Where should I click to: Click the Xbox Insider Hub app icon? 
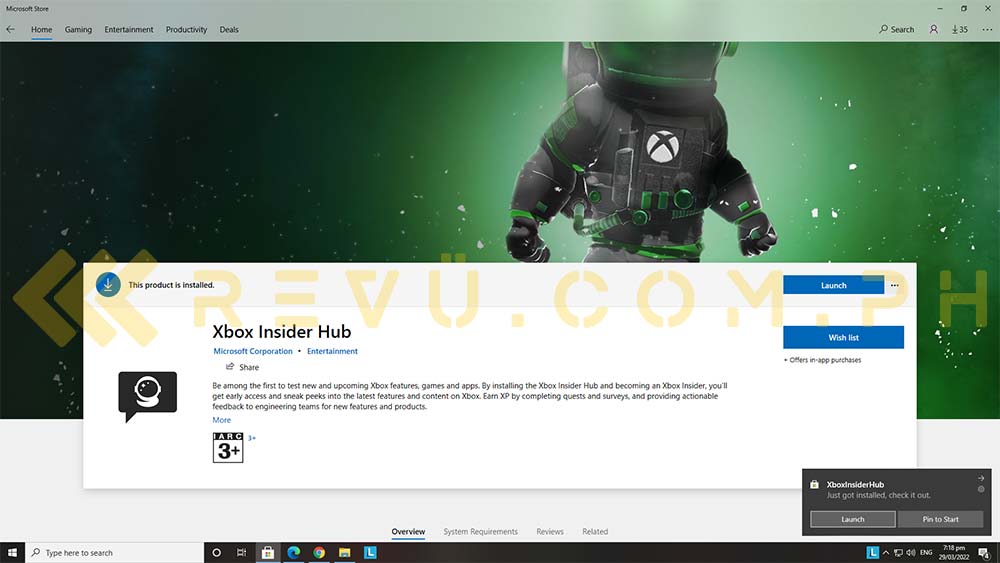coord(147,397)
